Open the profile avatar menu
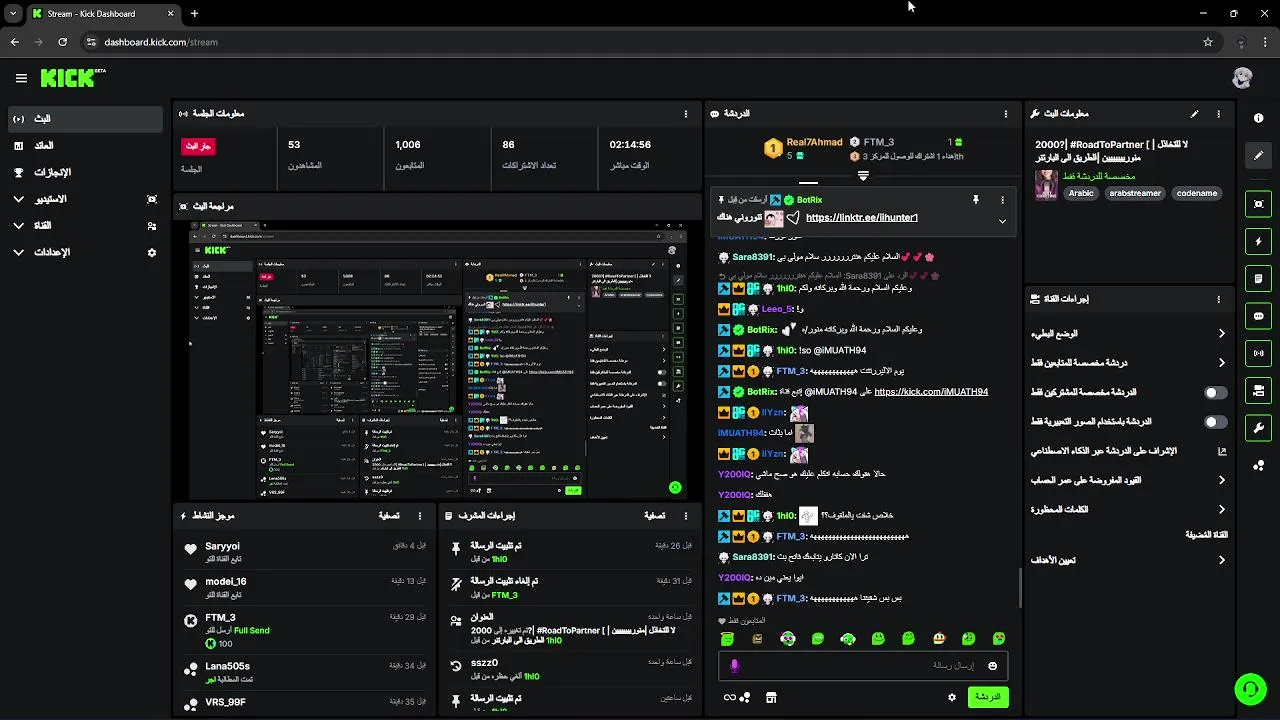The width and height of the screenshot is (1280, 720). point(1242,78)
